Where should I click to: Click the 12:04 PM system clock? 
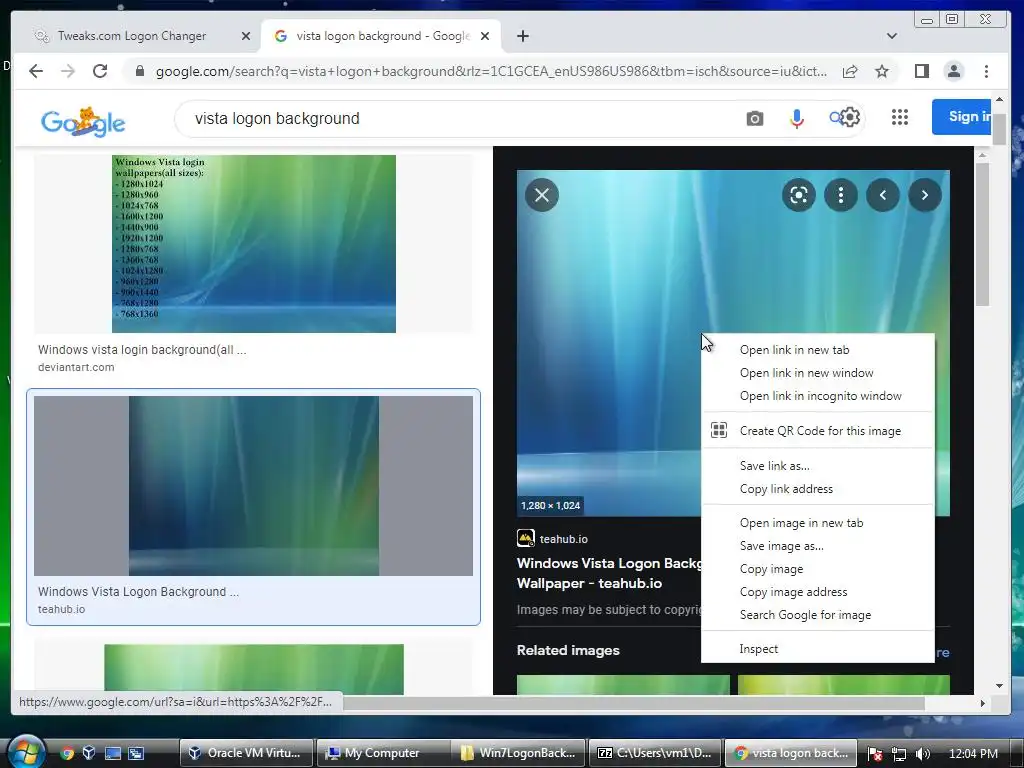tap(973, 753)
